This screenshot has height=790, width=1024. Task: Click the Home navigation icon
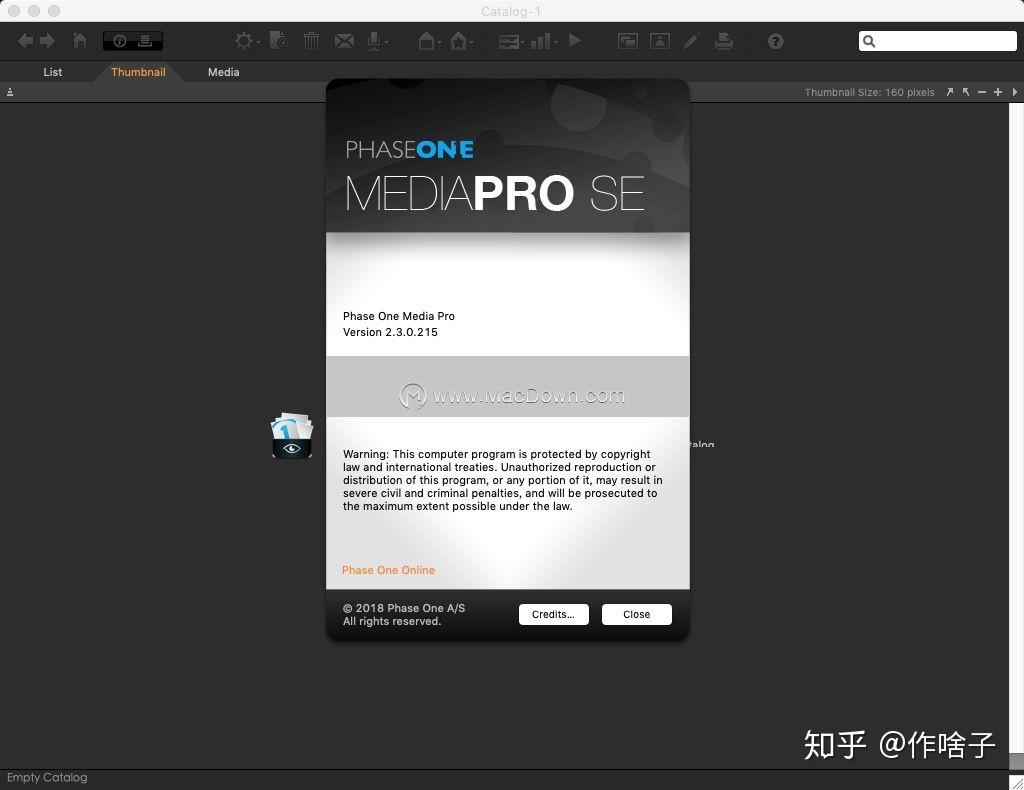(79, 41)
